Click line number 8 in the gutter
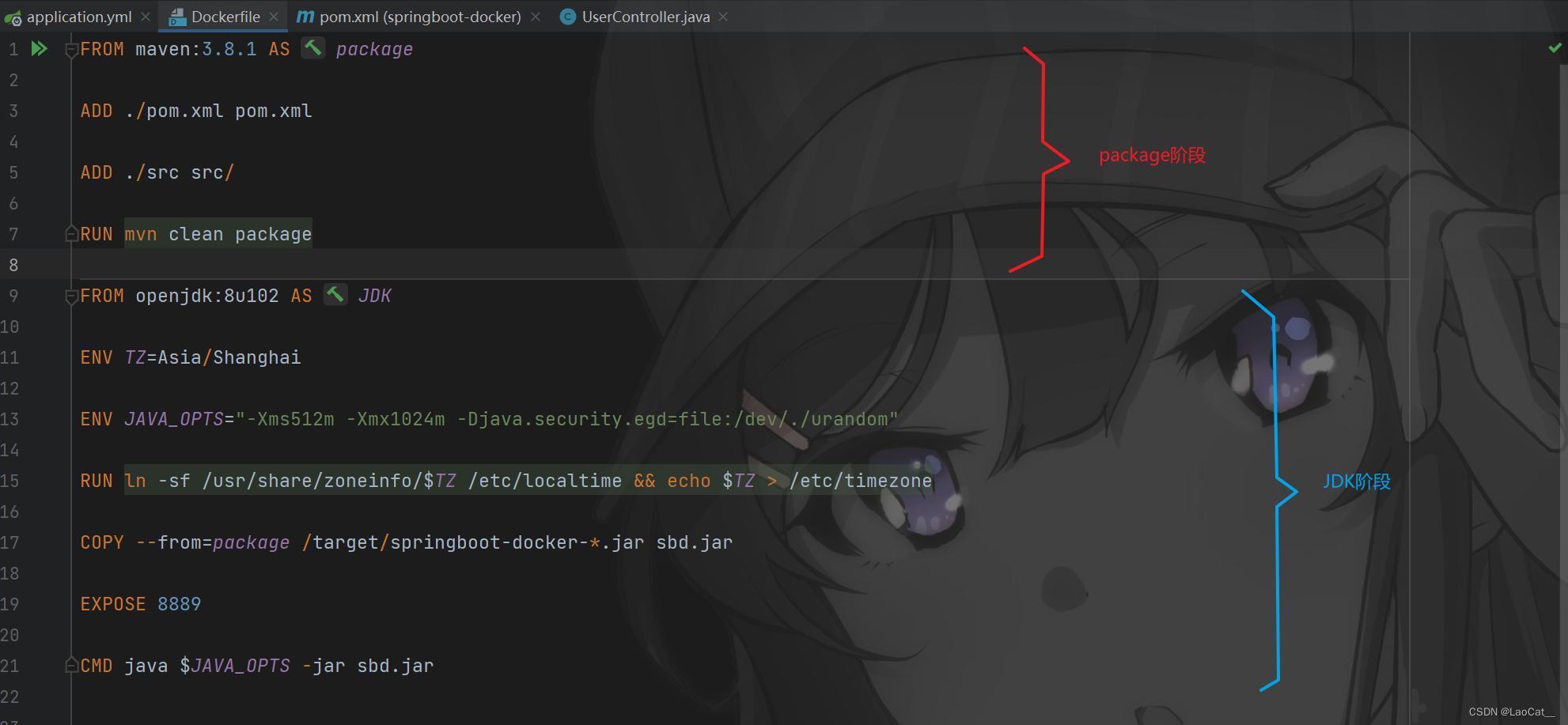Viewport: 1568px width, 725px height. click(13, 265)
